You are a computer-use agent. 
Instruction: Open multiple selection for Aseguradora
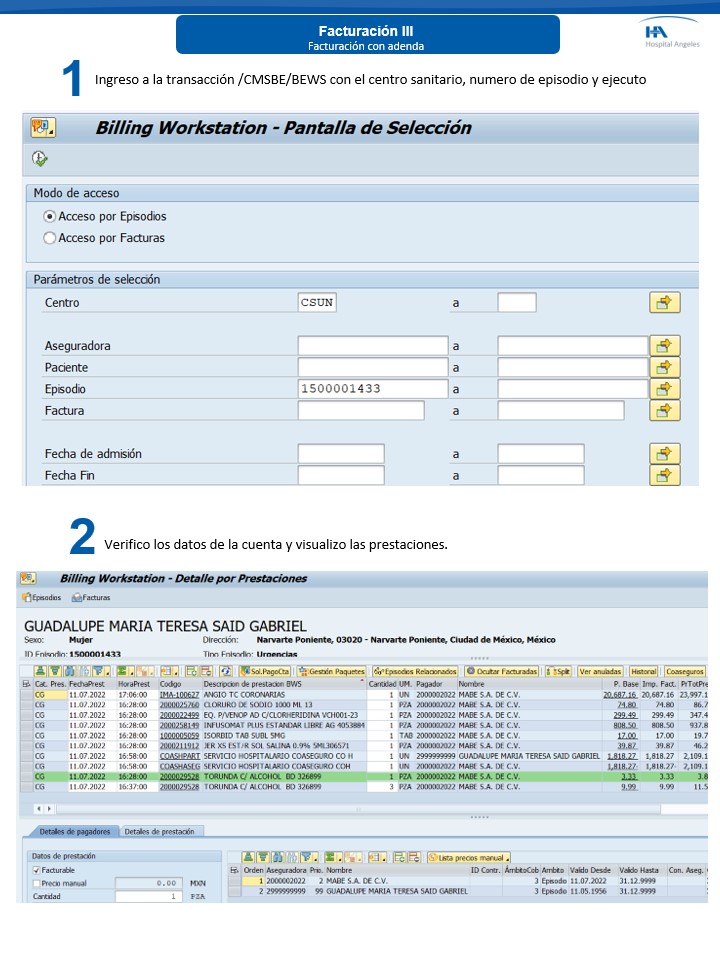(x=665, y=345)
